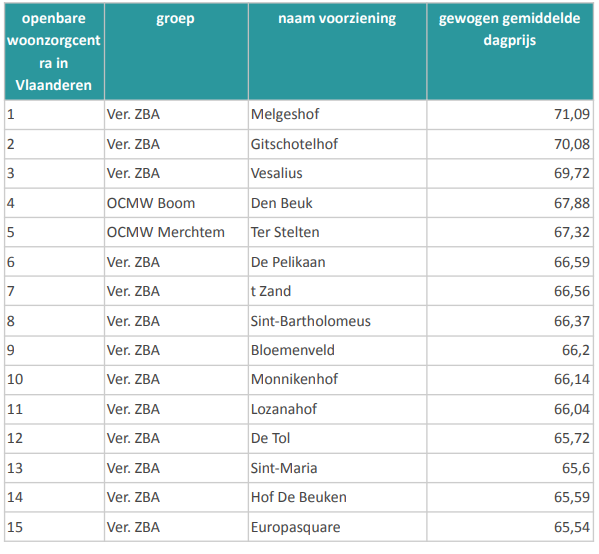Select the OCMW Merchtem group cell
The height and width of the screenshot is (554, 599).
coord(176,232)
